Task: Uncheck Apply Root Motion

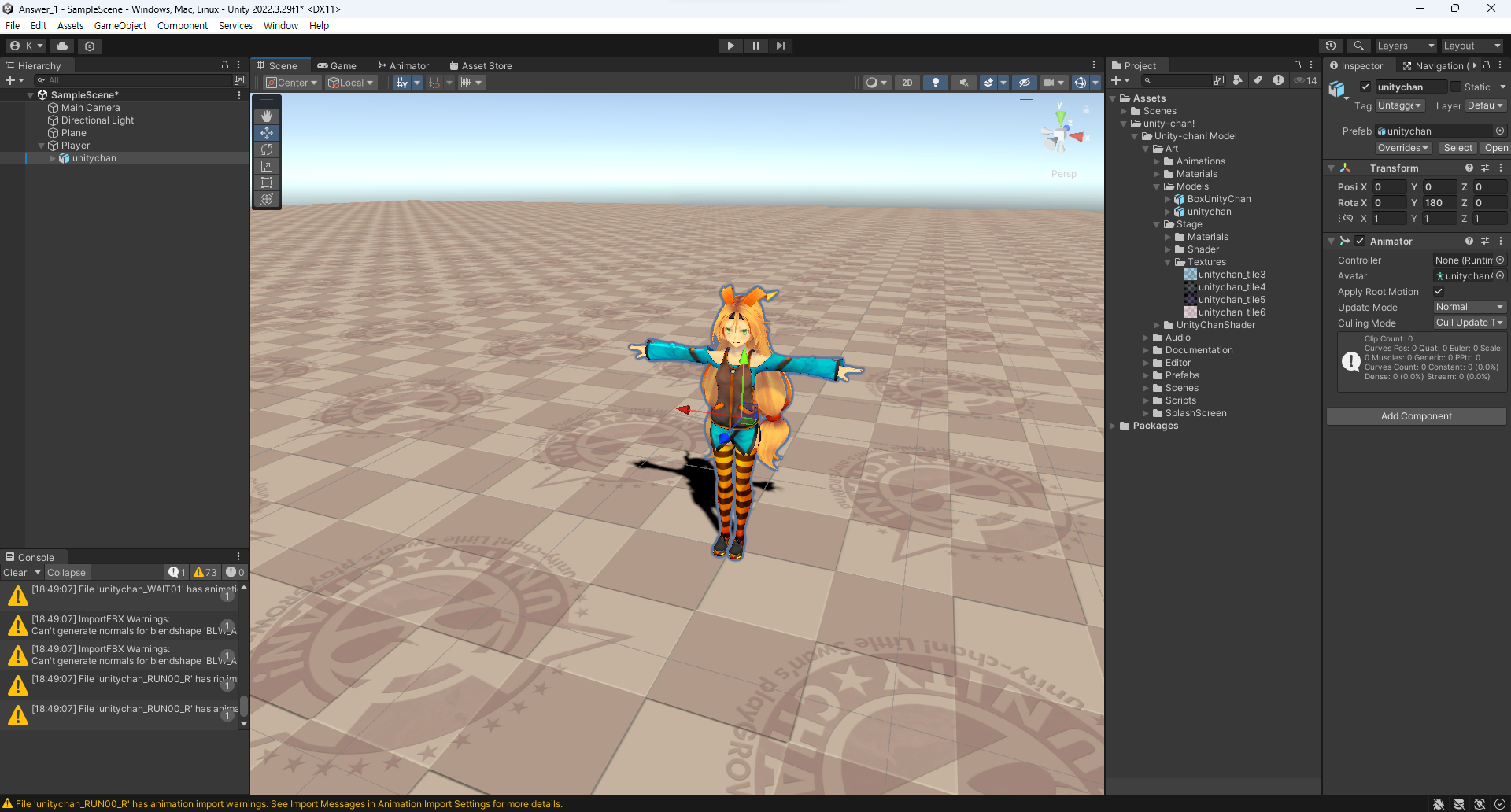Action: coord(1439,291)
